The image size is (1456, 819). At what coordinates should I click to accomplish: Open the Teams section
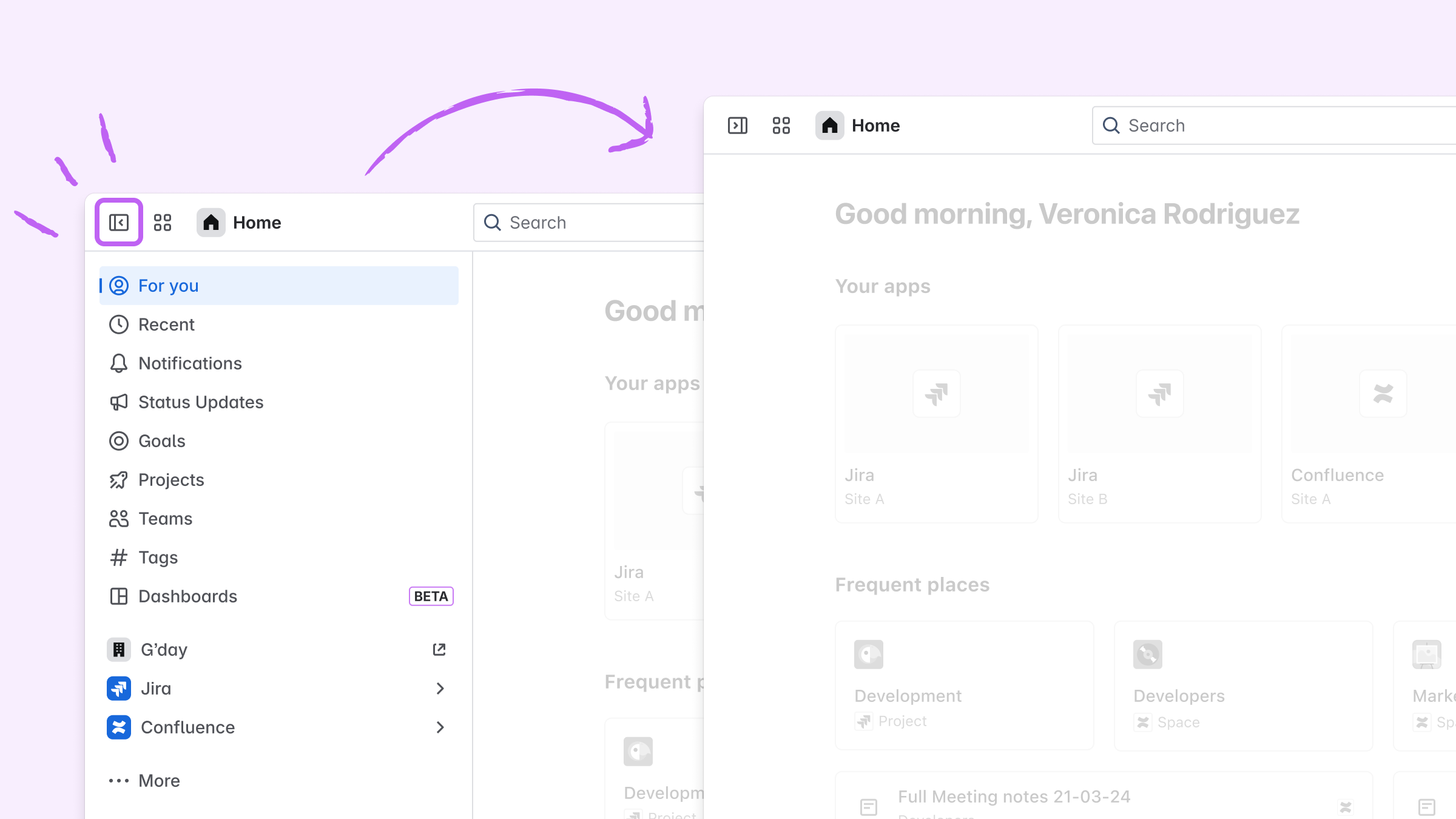(165, 519)
